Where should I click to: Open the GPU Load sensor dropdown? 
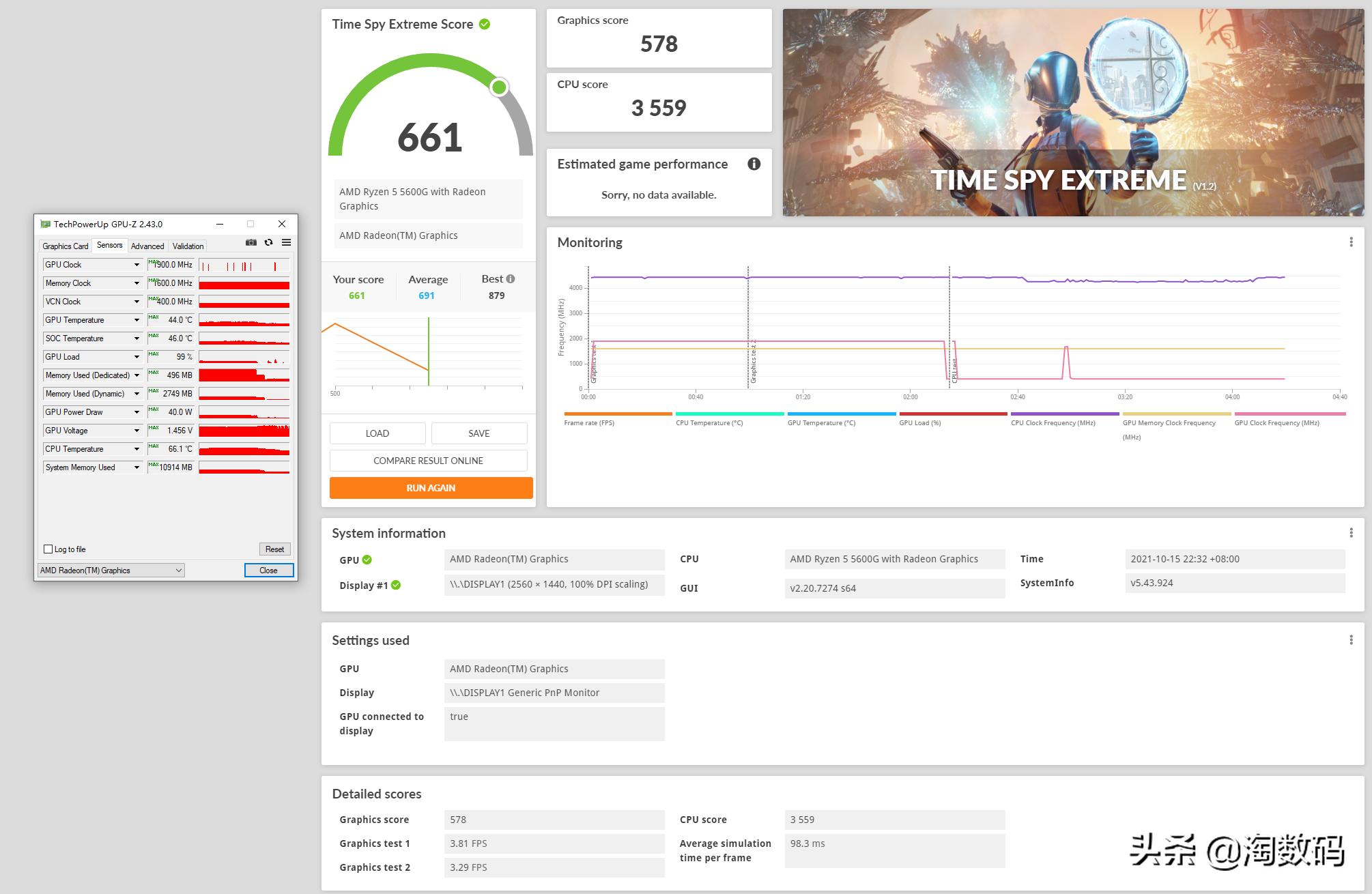(137, 357)
